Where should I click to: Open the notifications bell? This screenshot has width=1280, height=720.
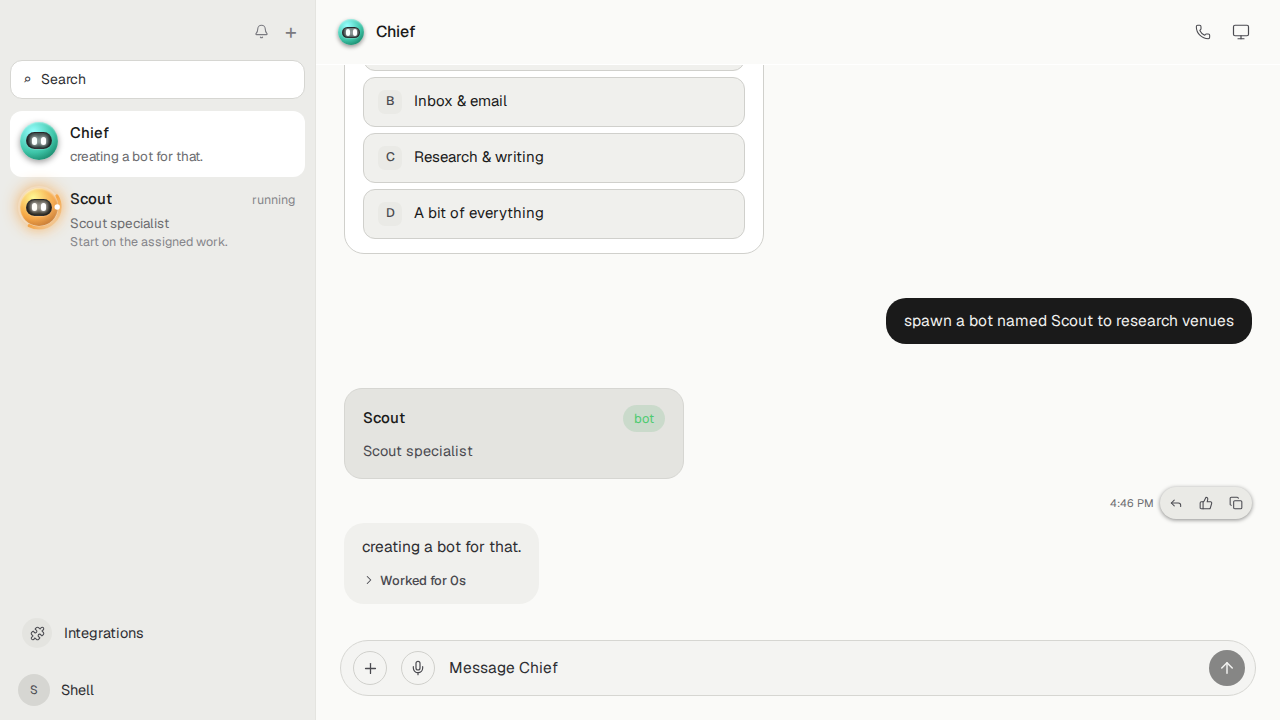pyautogui.click(x=261, y=32)
